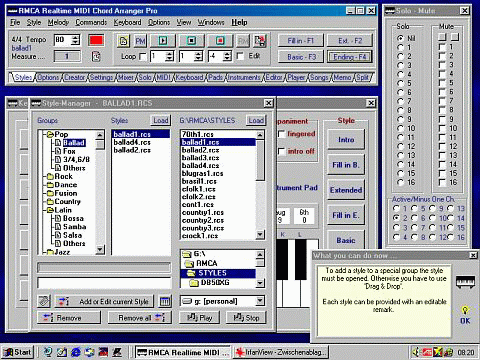Open the File menu
The width and height of the screenshot is (480, 360).
tap(15, 22)
